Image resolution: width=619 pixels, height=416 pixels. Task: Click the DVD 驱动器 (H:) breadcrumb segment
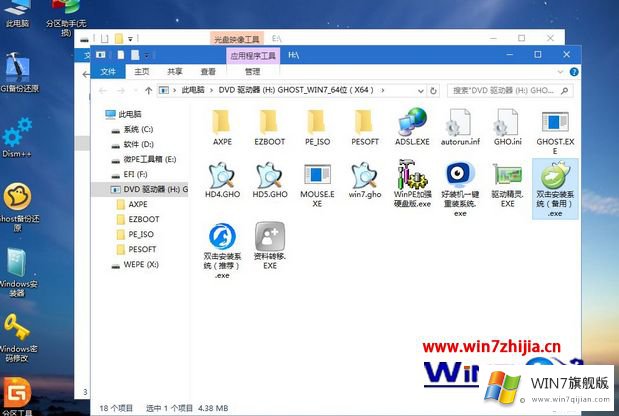pyautogui.click(x=296, y=90)
